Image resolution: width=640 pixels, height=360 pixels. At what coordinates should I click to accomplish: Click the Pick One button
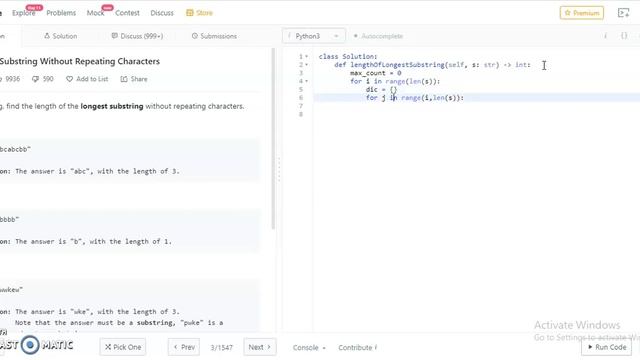click(123, 347)
